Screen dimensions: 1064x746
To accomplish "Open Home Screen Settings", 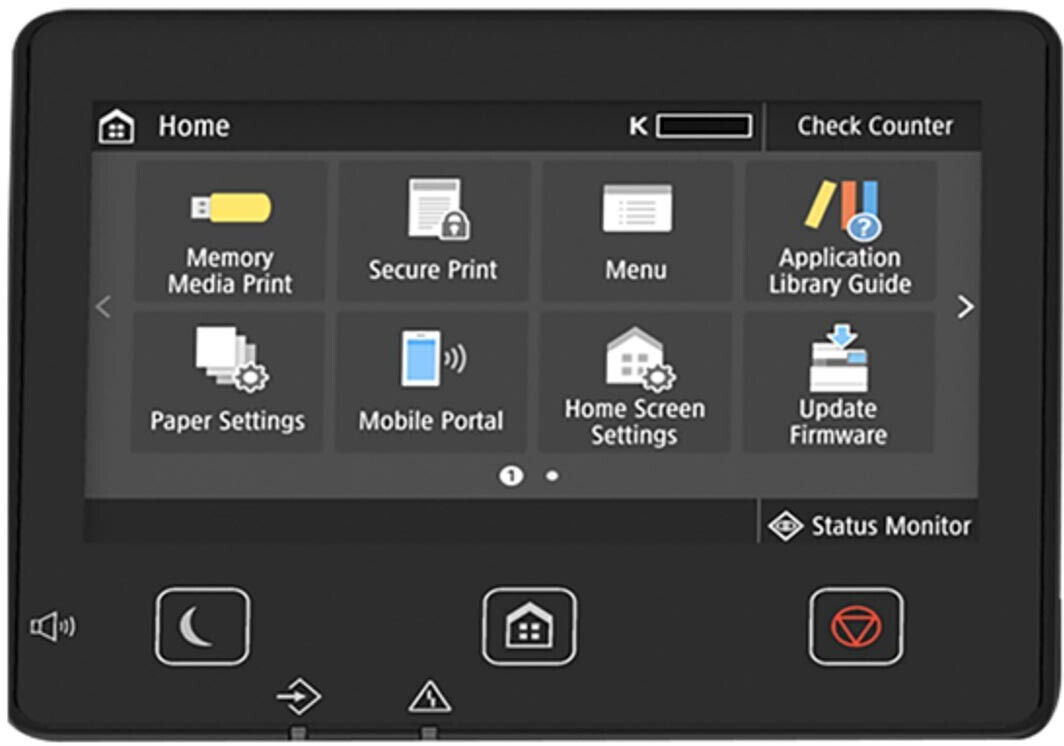I will [x=634, y=382].
